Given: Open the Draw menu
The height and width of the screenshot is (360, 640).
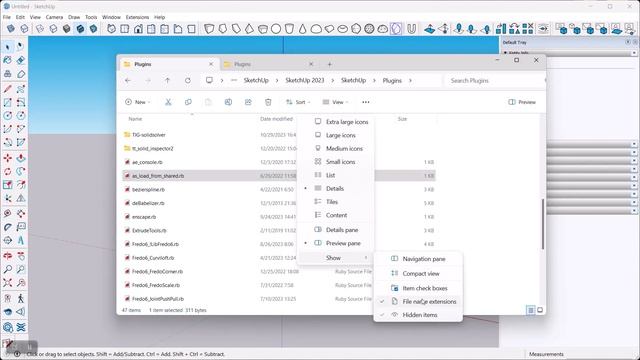Looking at the screenshot, I should click(x=74, y=17).
